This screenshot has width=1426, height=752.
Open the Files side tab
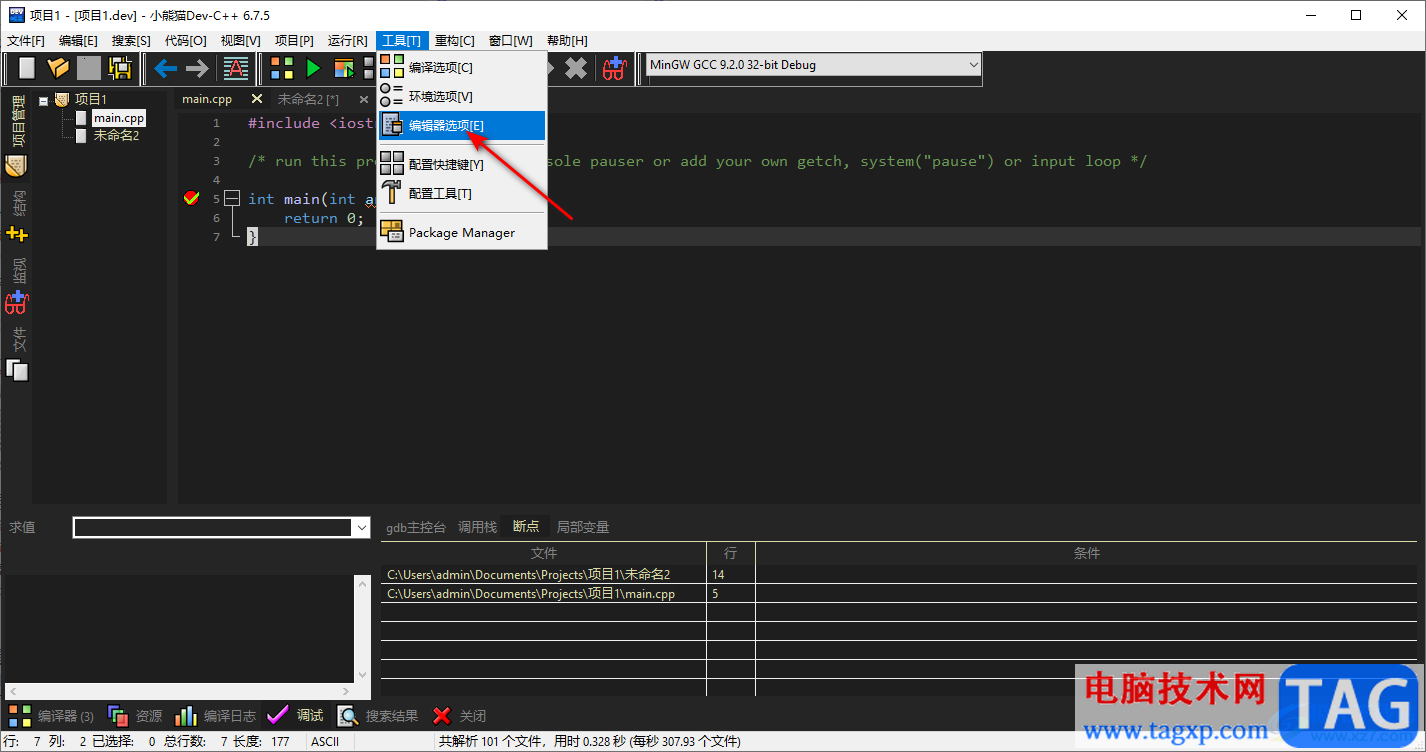16,354
